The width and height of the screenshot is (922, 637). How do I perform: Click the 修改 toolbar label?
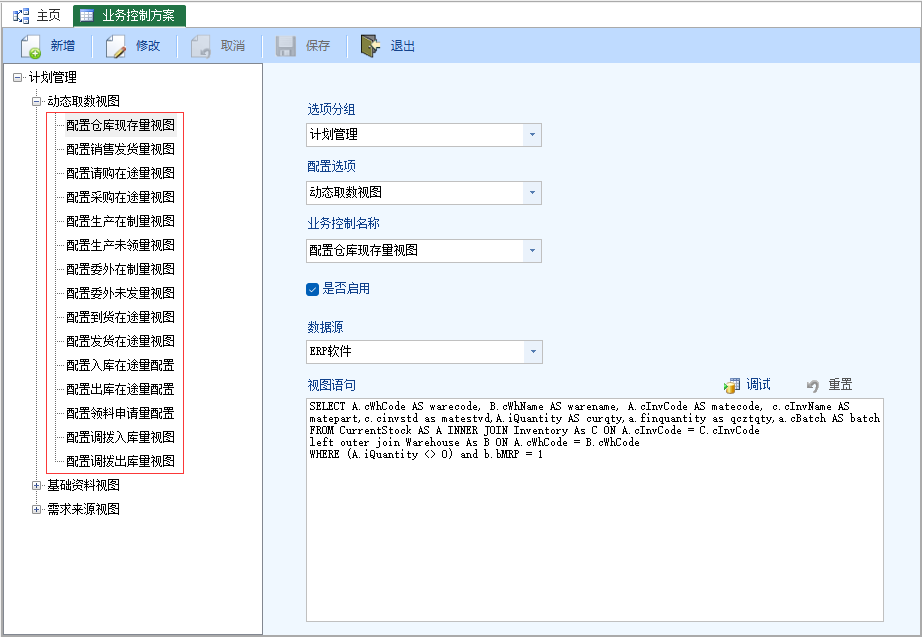click(148, 46)
